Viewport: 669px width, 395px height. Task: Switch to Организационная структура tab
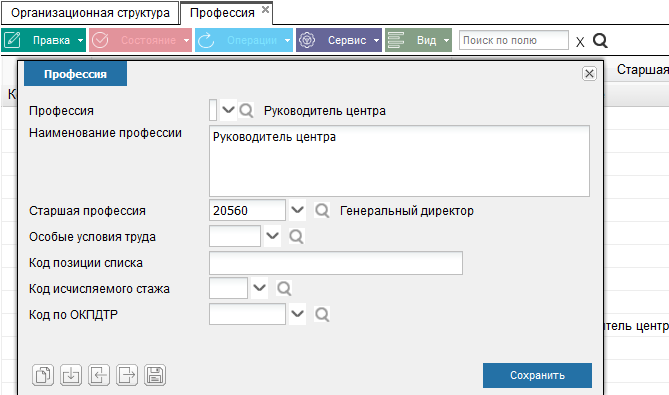90,13
